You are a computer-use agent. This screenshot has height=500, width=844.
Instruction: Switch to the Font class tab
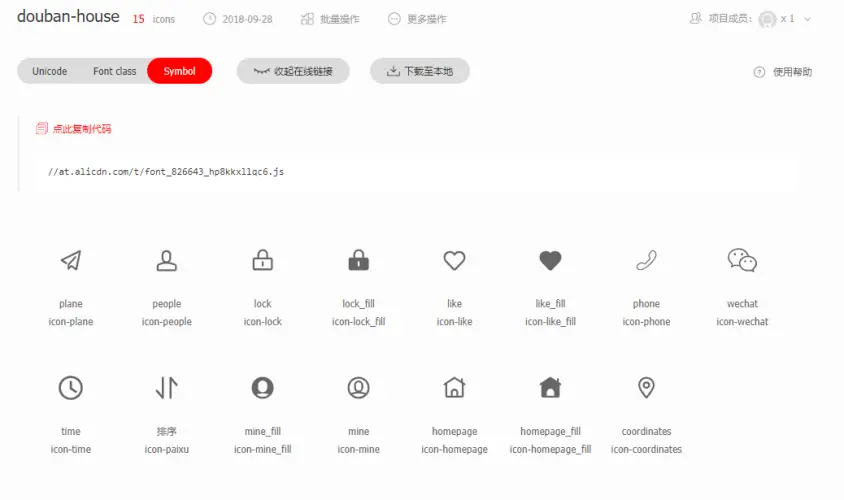115,71
